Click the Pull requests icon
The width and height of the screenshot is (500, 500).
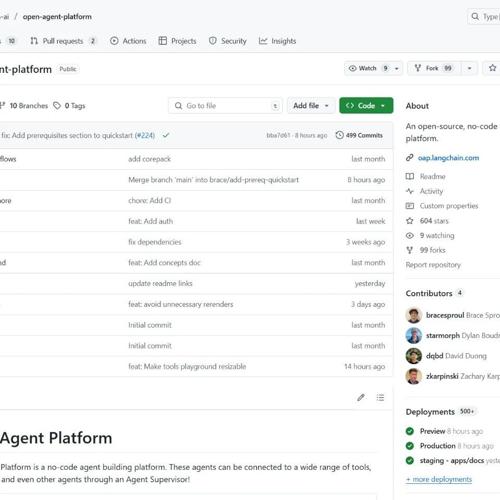pyautogui.click(x=34, y=41)
